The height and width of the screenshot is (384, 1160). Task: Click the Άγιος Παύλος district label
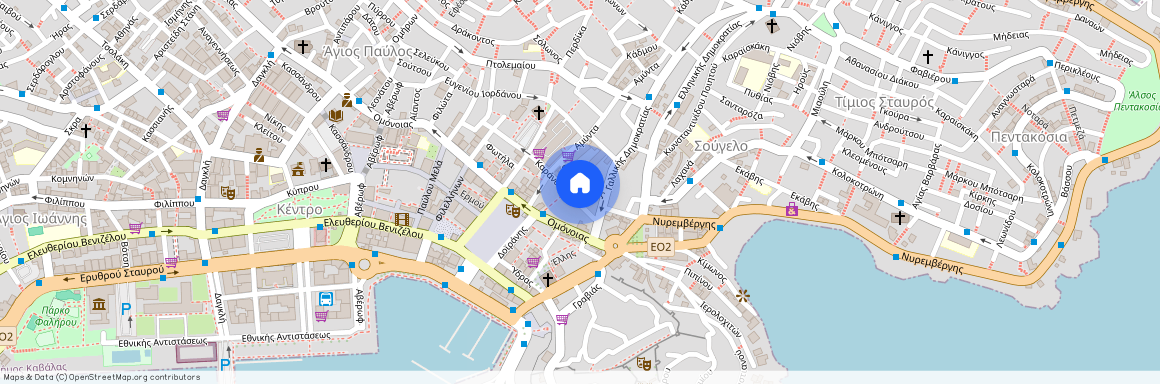point(368,51)
